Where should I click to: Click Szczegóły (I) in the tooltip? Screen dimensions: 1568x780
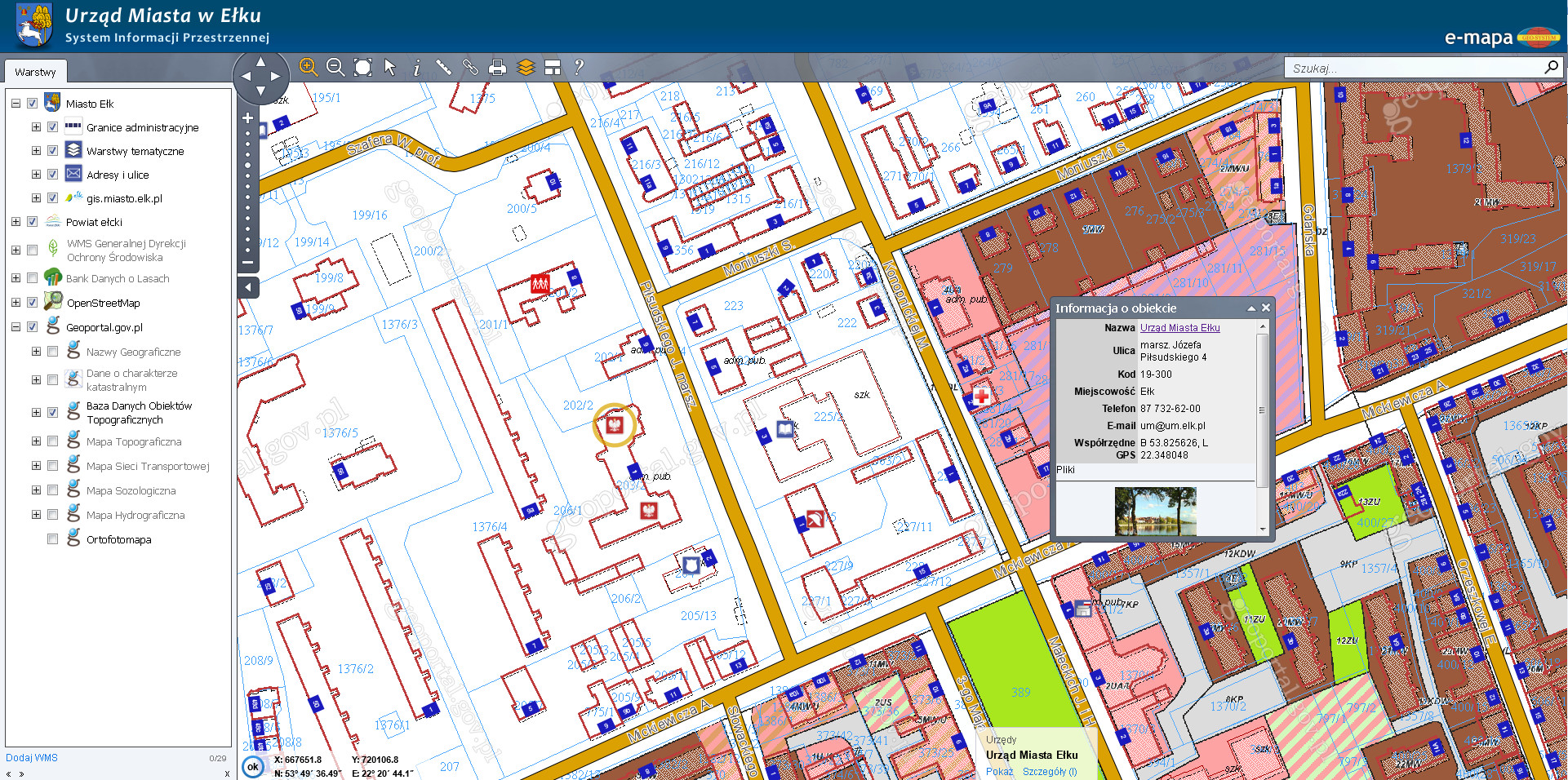click(x=1050, y=772)
